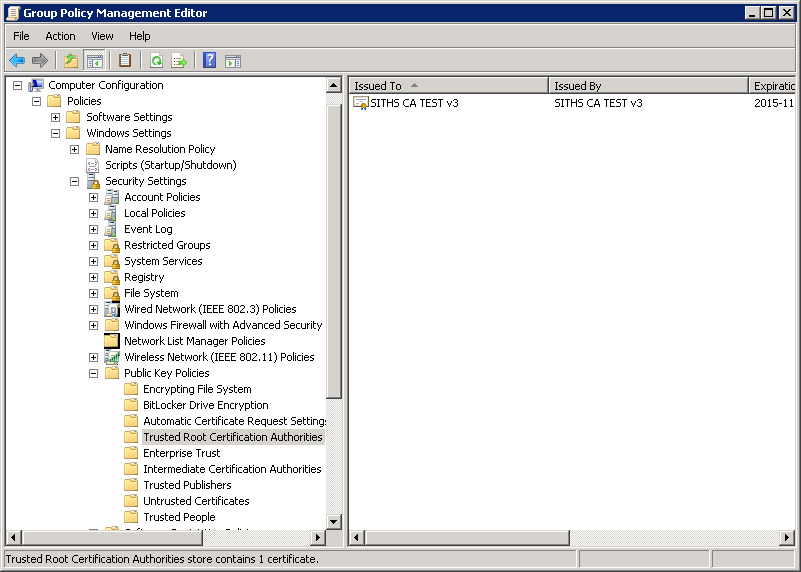Click the Scripts (Startup/Shutdown) icon
801x572 pixels.
pyautogui.click(x=92, y=165)
